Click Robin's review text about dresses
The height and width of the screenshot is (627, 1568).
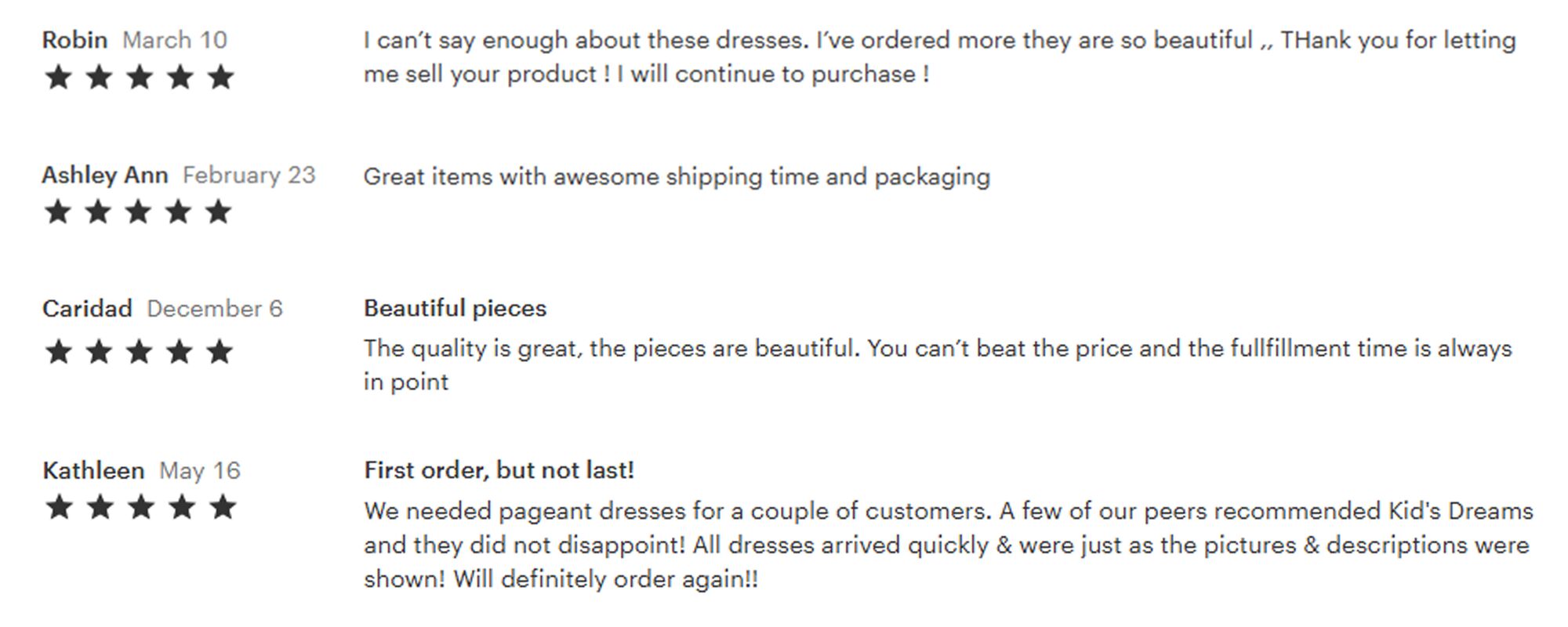point(940,57)
